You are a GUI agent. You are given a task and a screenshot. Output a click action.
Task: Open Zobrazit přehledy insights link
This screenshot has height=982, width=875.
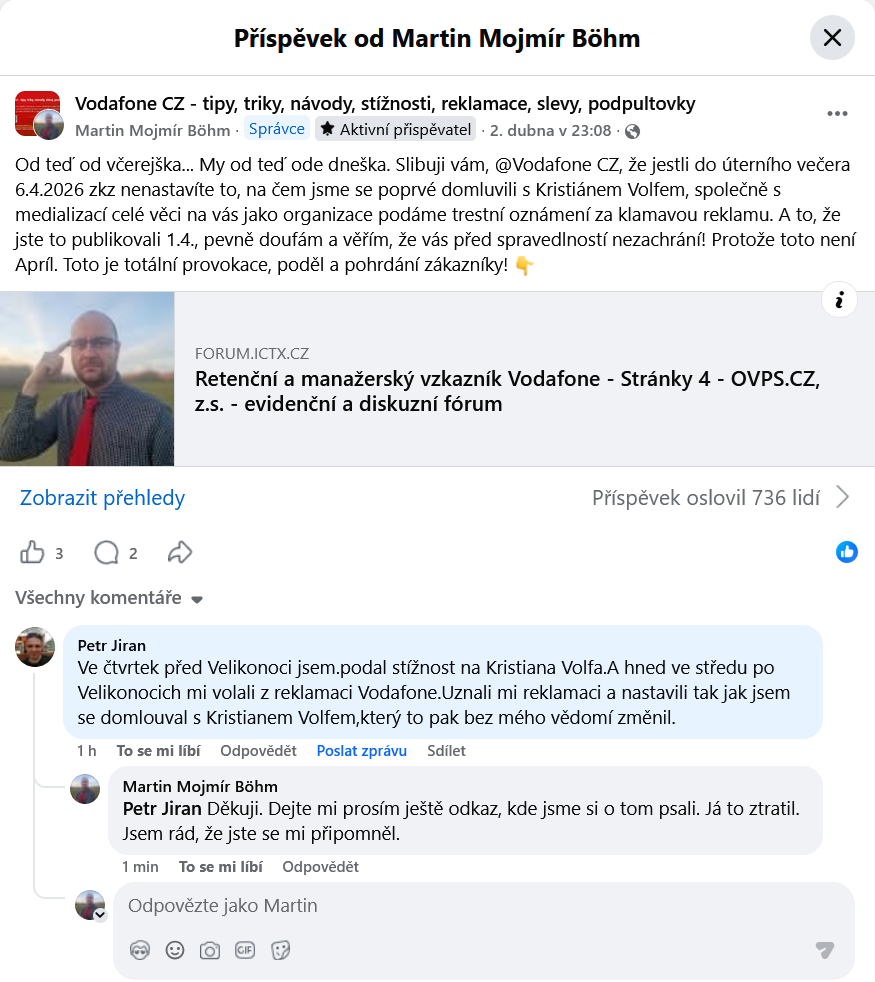pos(103,498)
